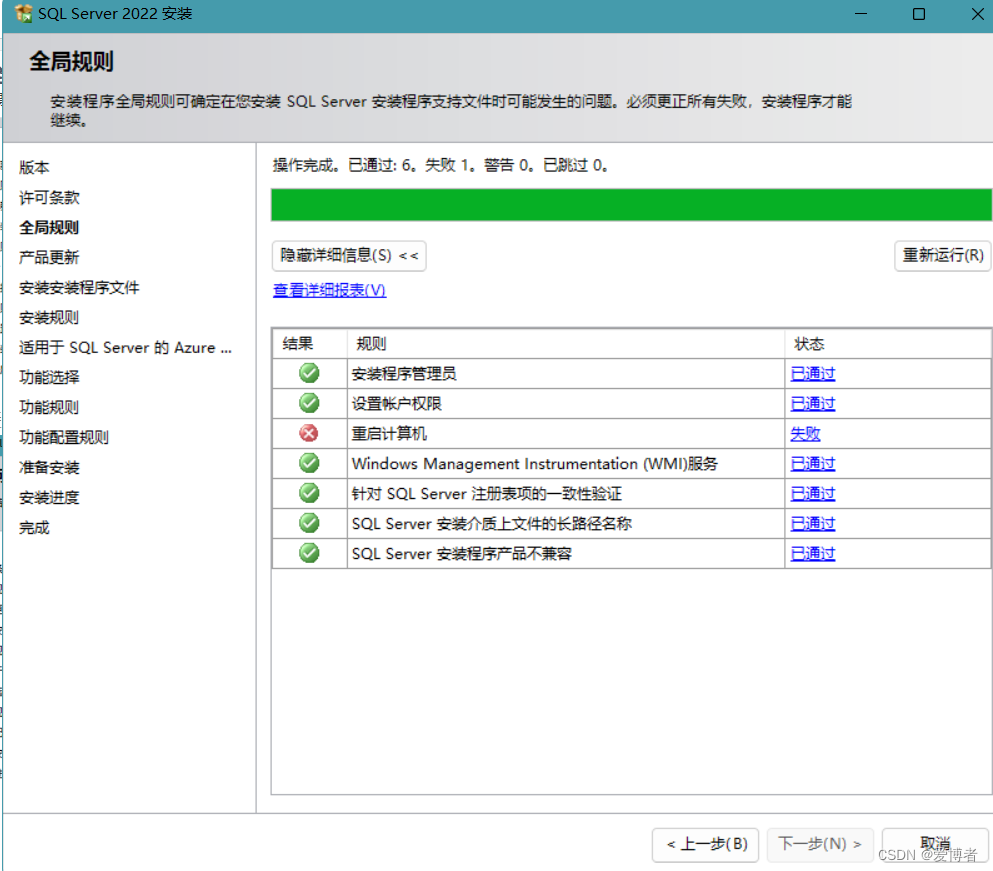Select 安装规则 in the left step list

tap(47, 317)
